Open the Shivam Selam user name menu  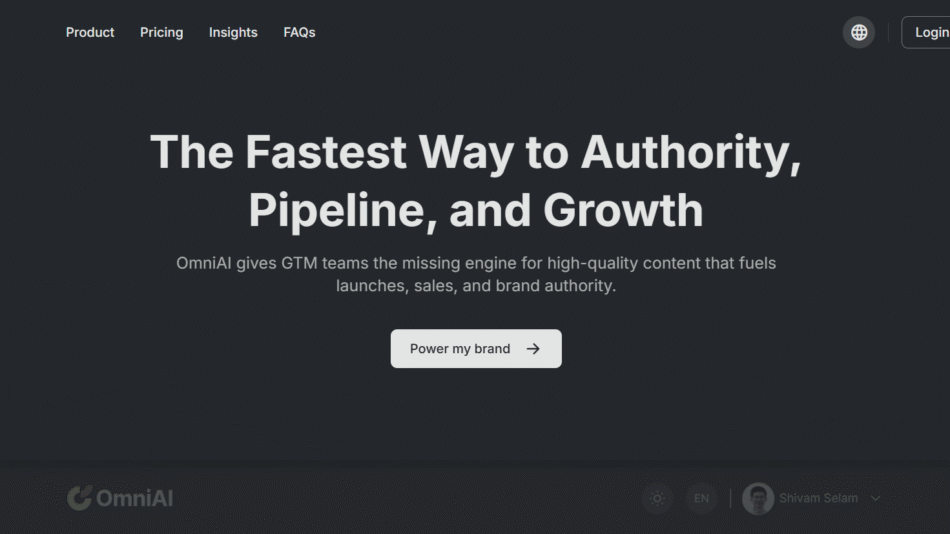818,498
